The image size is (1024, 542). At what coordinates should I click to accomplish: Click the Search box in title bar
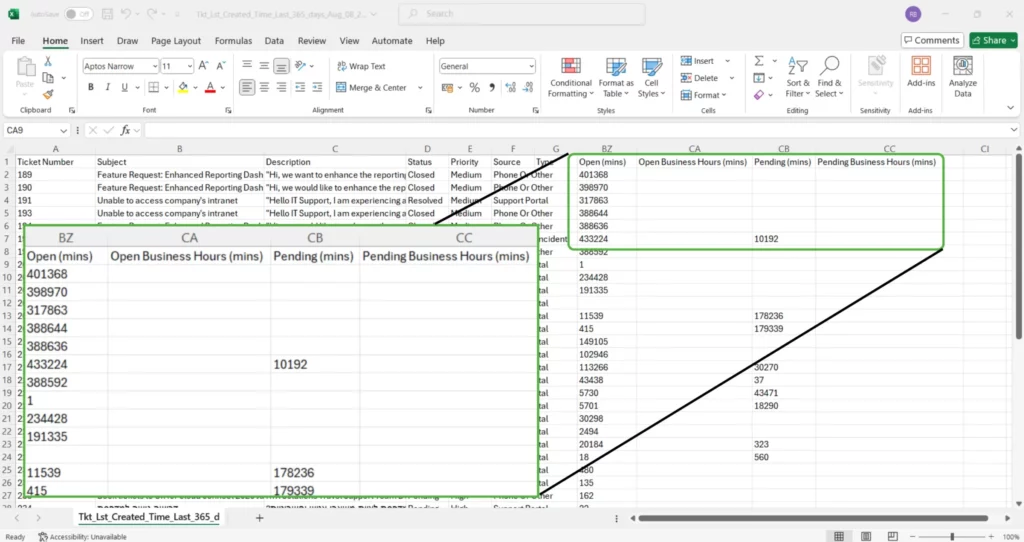(x=522, y=14)
